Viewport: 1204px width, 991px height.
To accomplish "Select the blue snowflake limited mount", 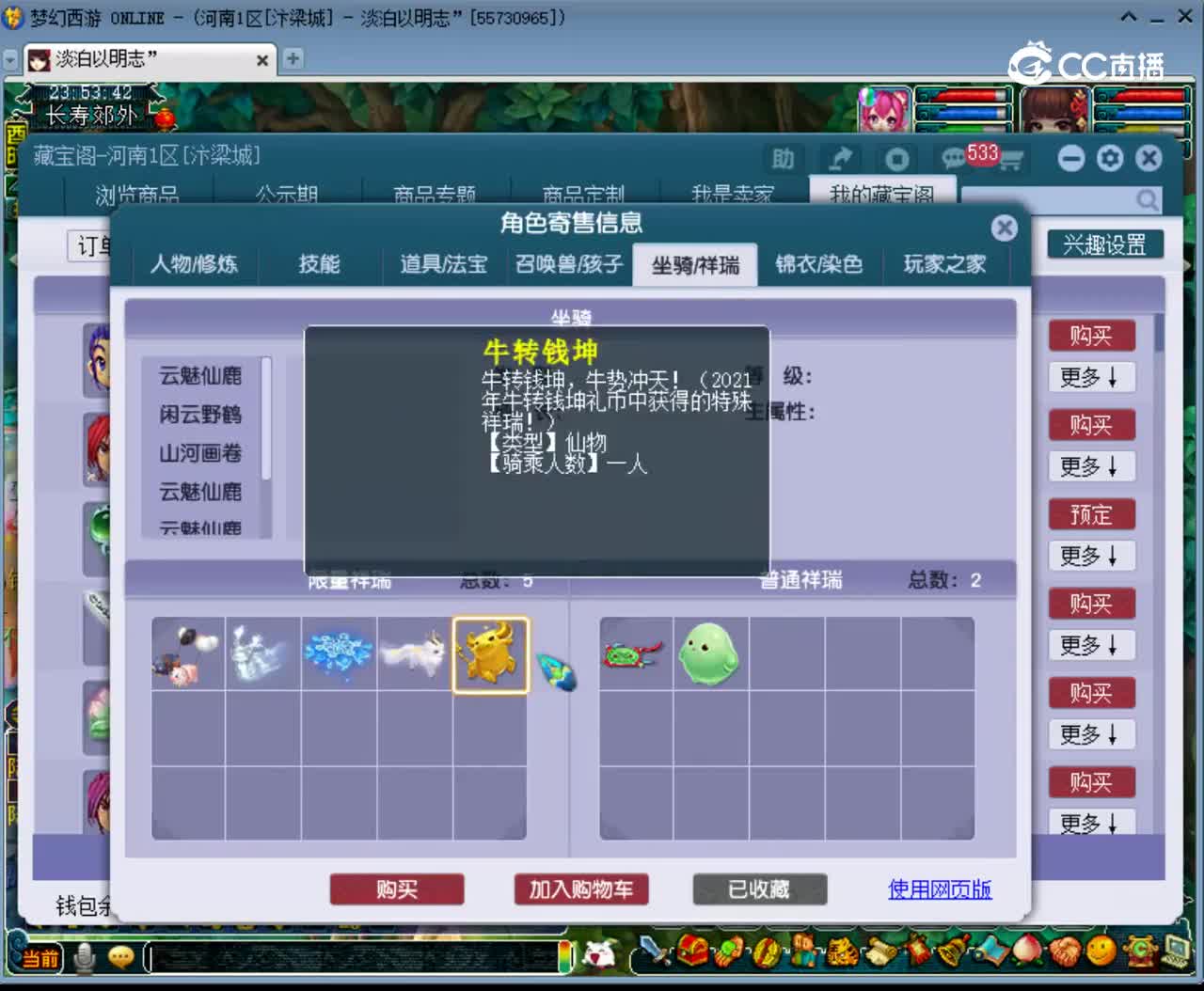I will 339,655.
